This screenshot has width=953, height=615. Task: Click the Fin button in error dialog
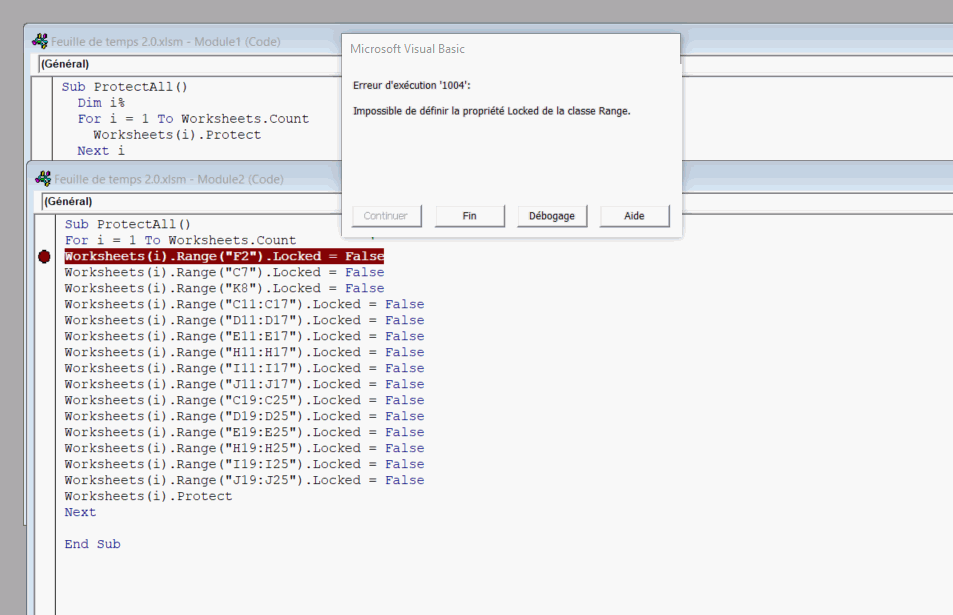tap(469, 216)
